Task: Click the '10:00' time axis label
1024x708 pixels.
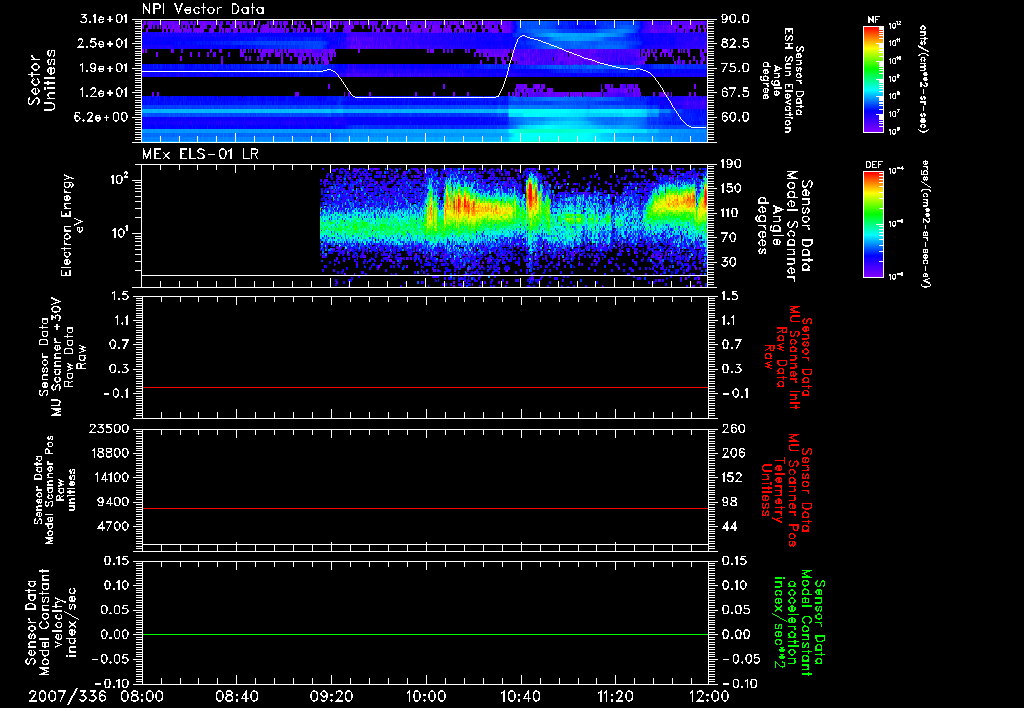Action: (x=426, y=696)
